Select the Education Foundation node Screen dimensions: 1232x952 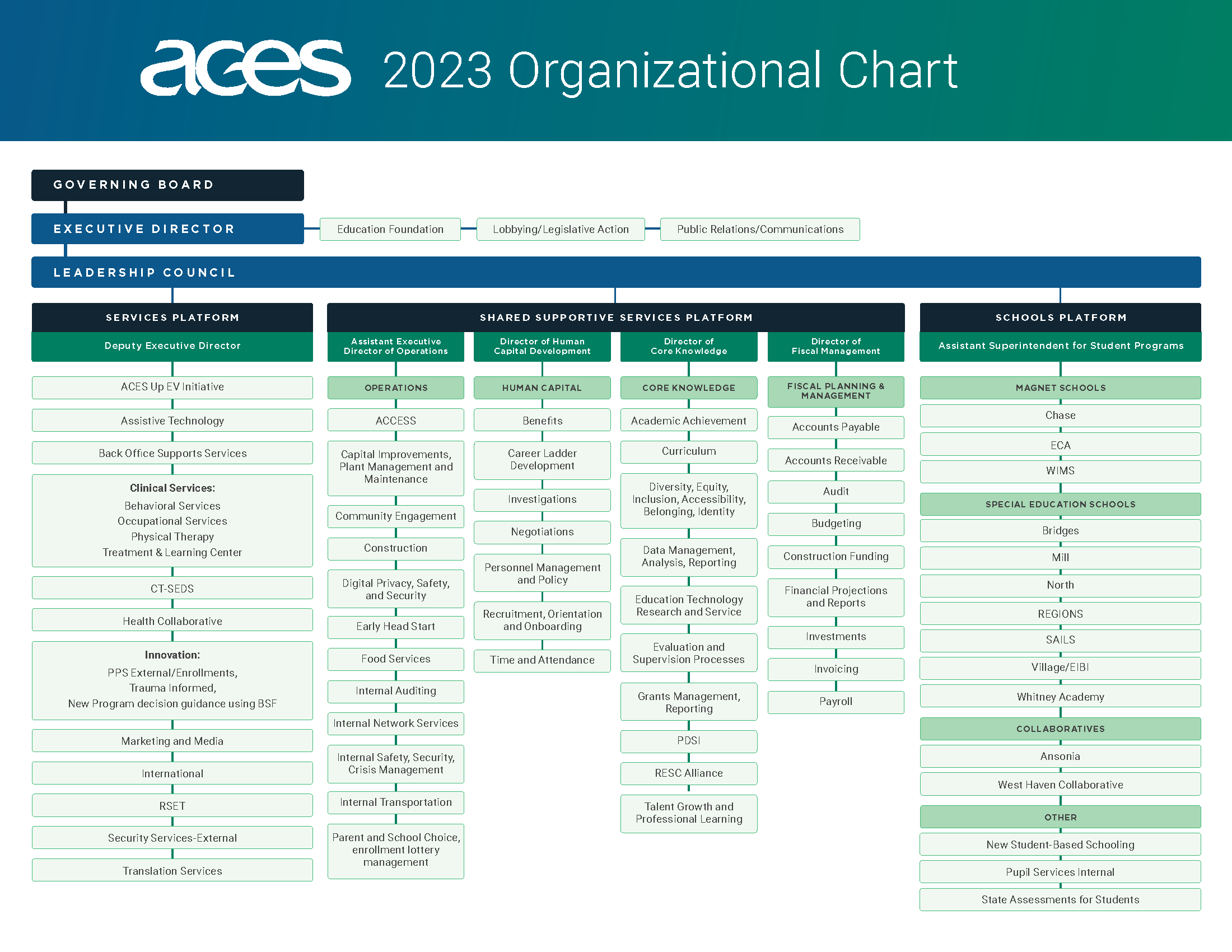[390, 229]
